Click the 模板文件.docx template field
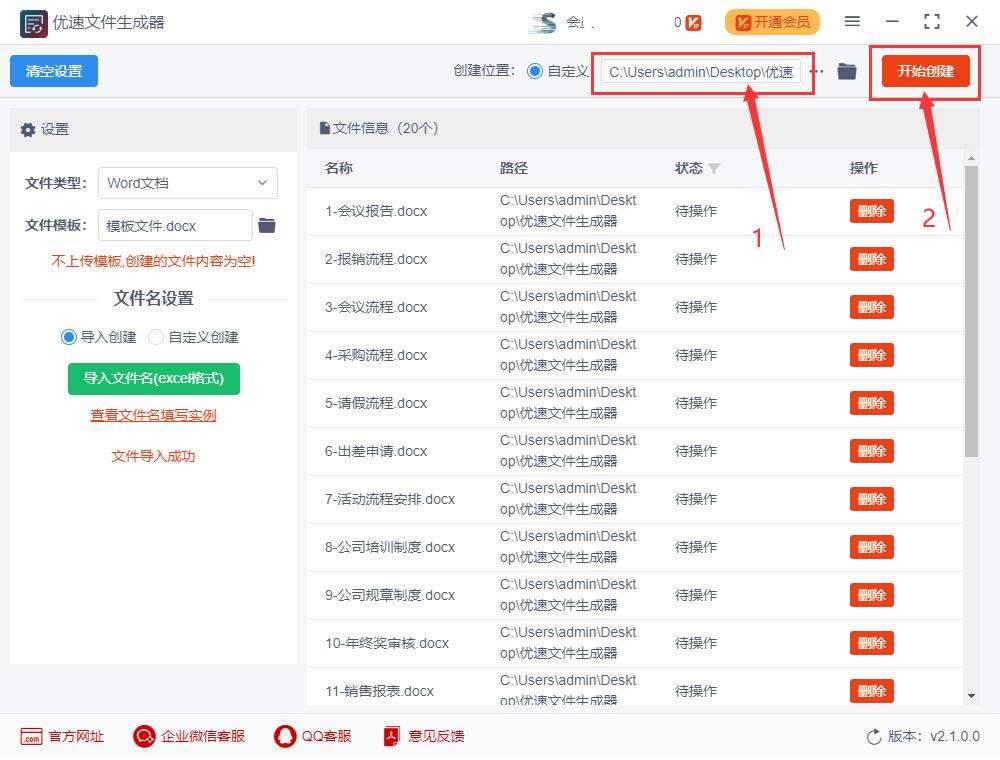Image resolution: width=1000 pixels, height=760 pixels. [175, 225]
